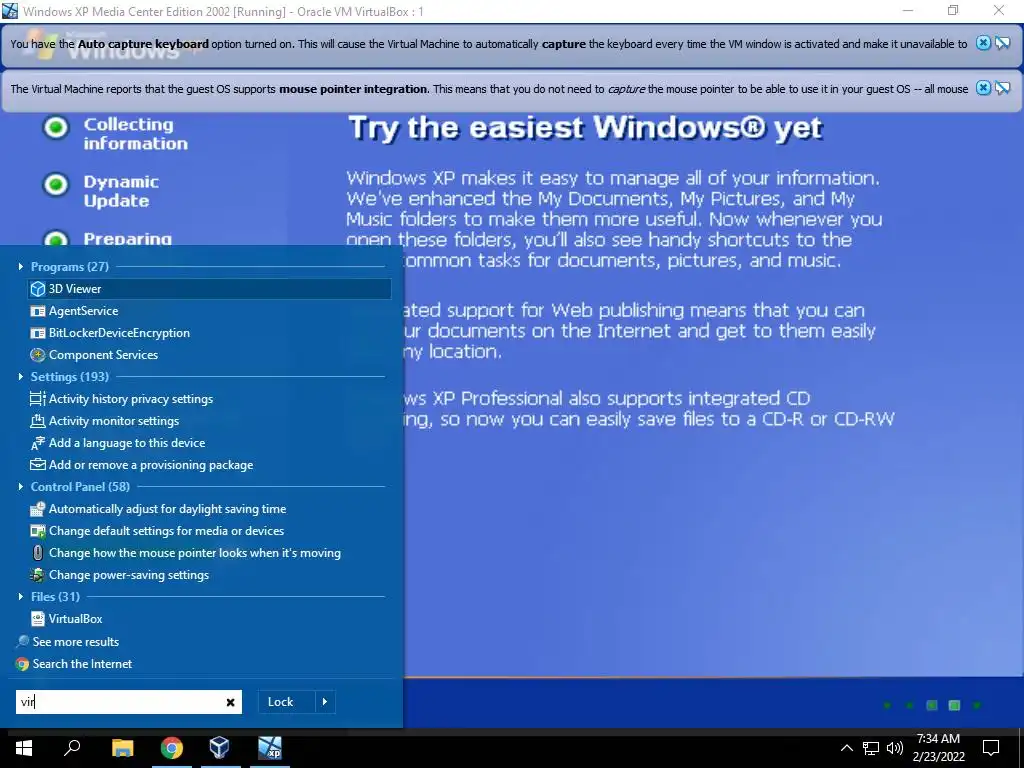Click the Lock button
1024x768 pixels.
pyautogui.click(x=287, y=702)
